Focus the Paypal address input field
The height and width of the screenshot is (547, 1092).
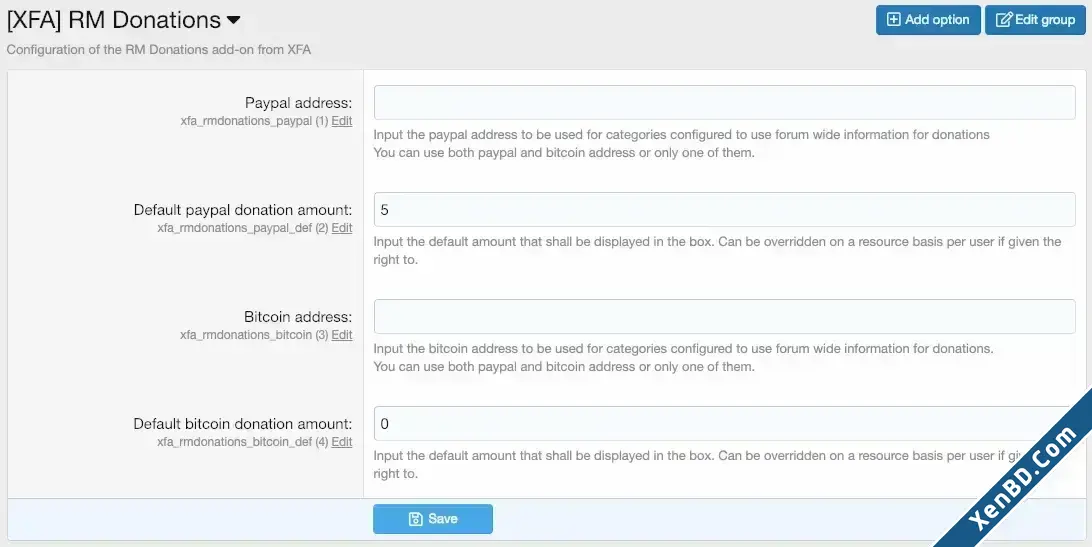(724, 102)
